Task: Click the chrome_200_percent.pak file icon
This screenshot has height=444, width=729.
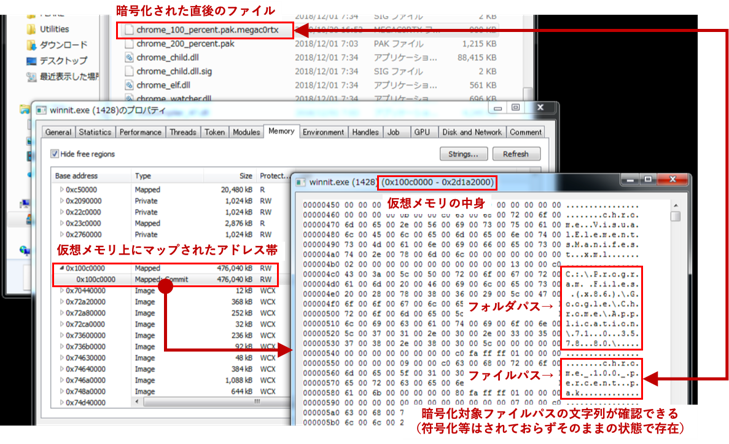Action: point(129,44)
